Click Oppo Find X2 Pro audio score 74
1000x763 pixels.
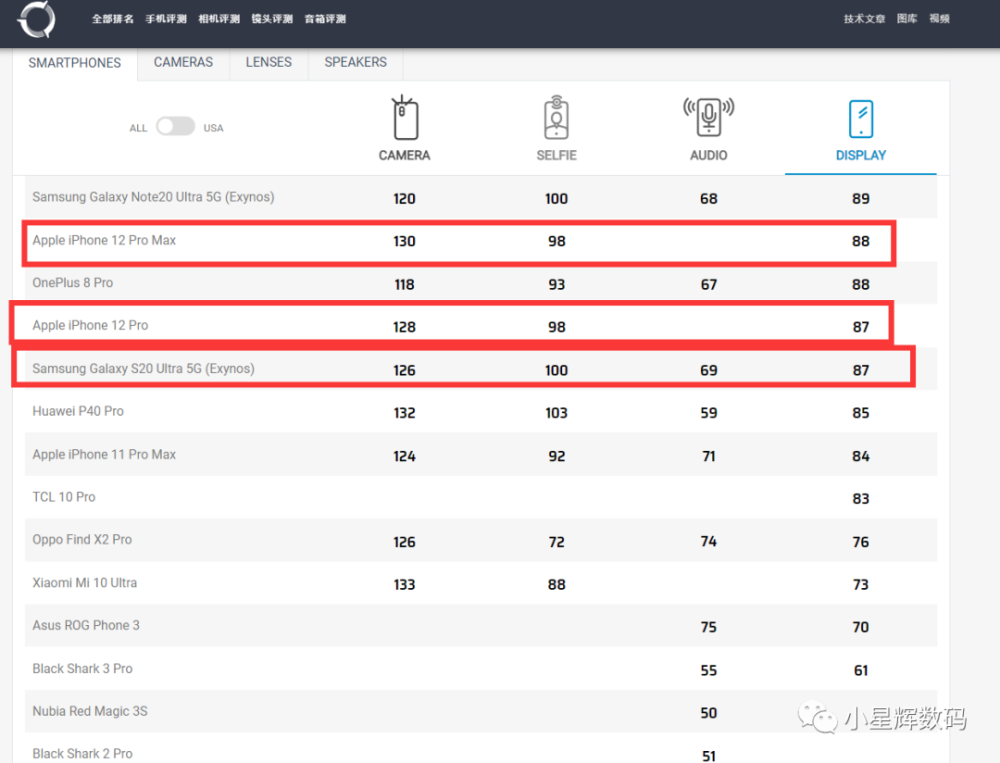709,541
